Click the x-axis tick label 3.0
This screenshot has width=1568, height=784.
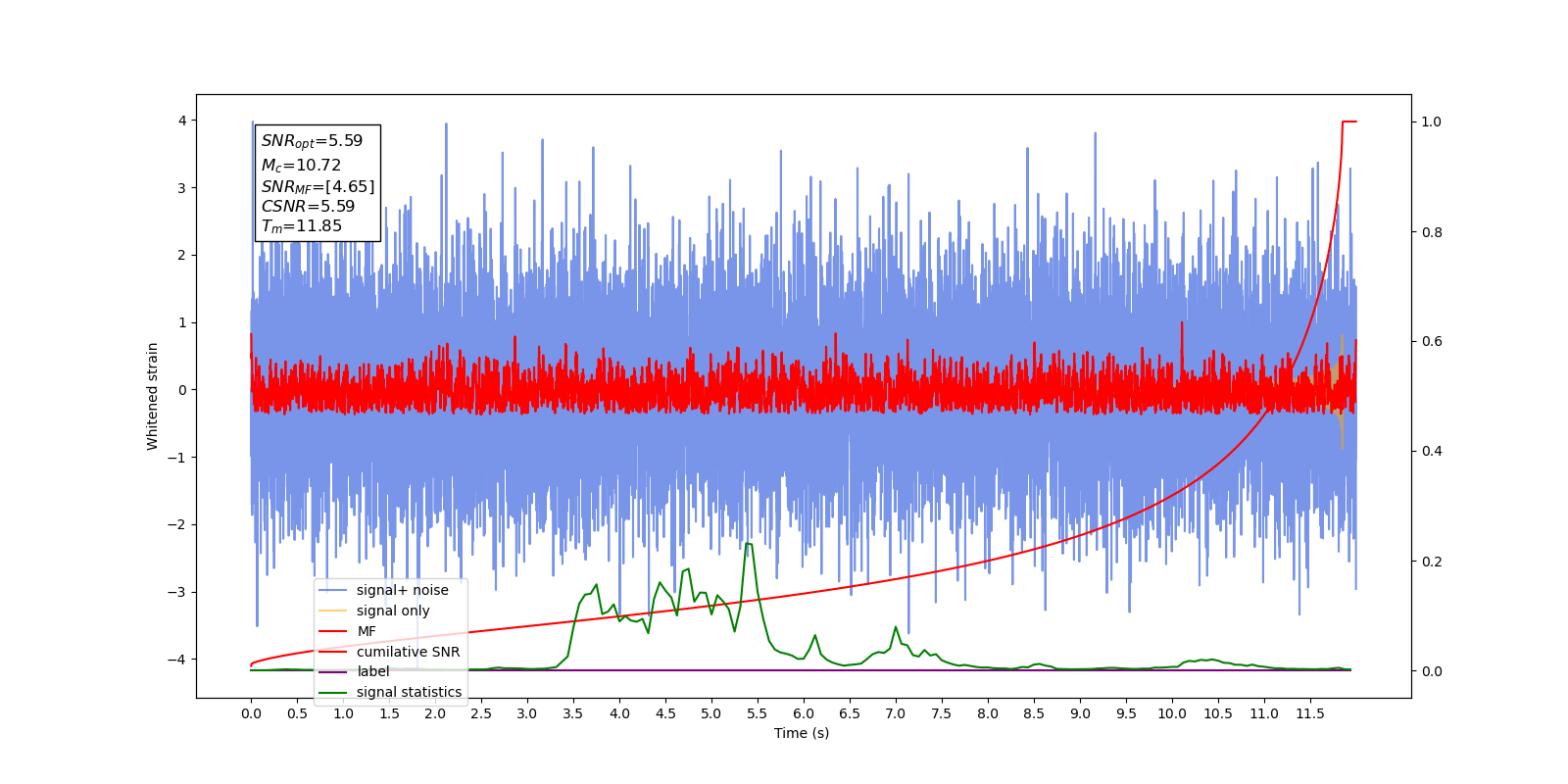(527, 713)
